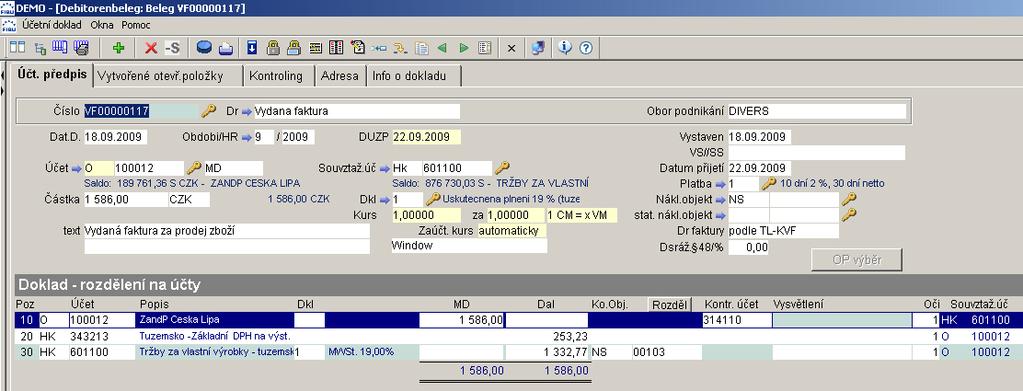Viewport: 1023px width, 391px height.
Task: Click the padlock icon with blue base
Action: point(294,48)
